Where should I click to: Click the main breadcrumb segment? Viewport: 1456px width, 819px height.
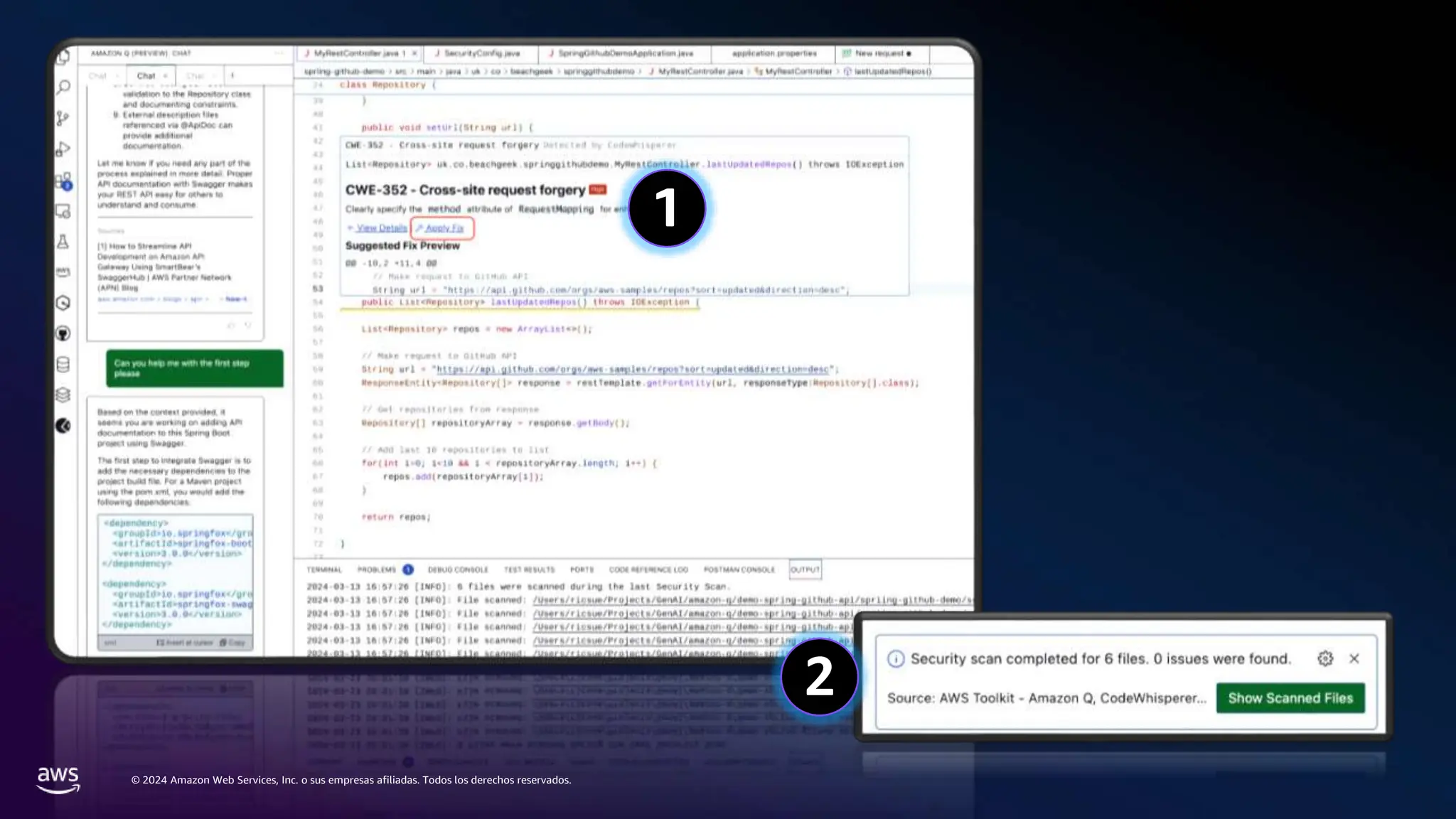pyautogui.click(x=426, y=71)
